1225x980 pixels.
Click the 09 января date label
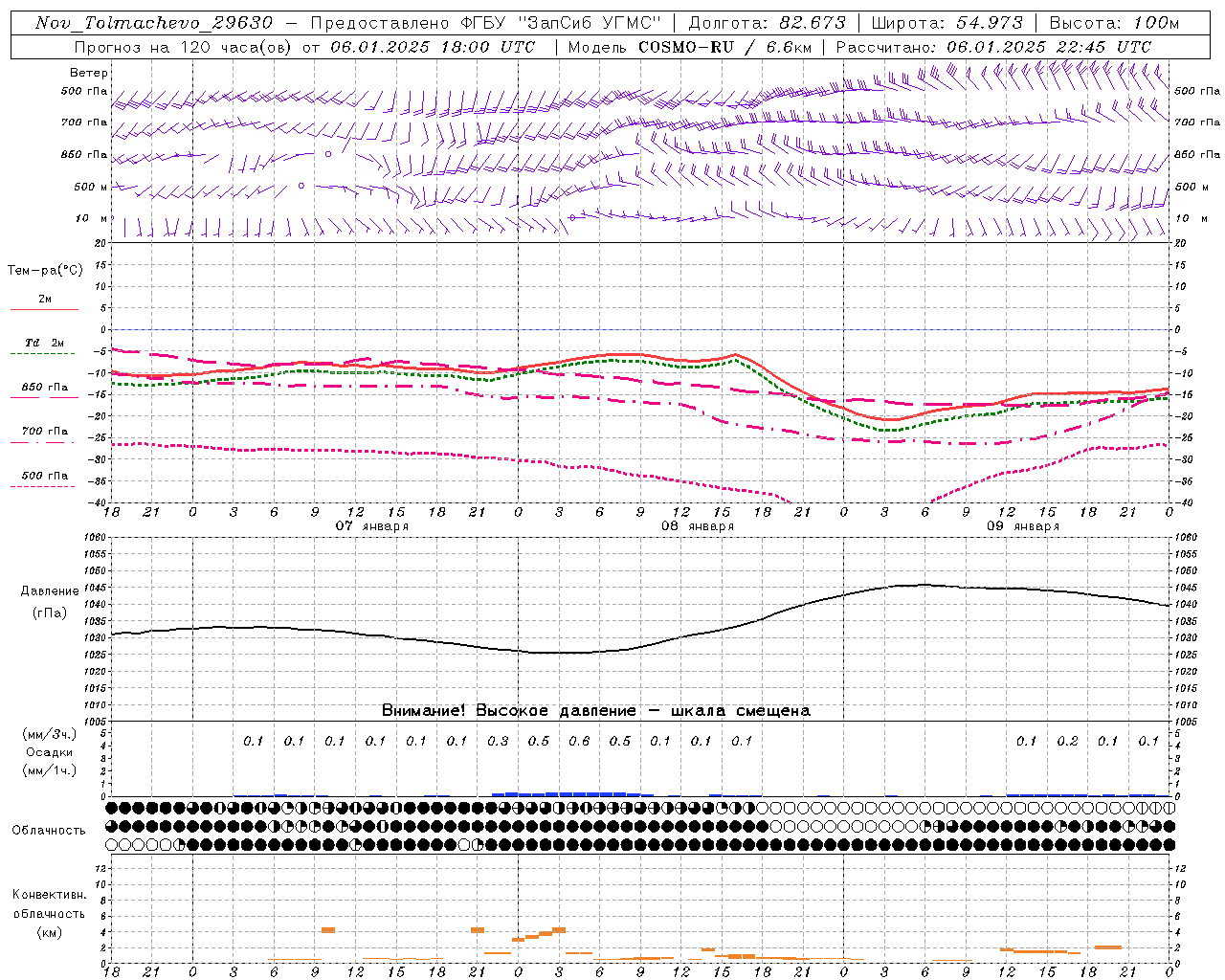point(1023,526)
